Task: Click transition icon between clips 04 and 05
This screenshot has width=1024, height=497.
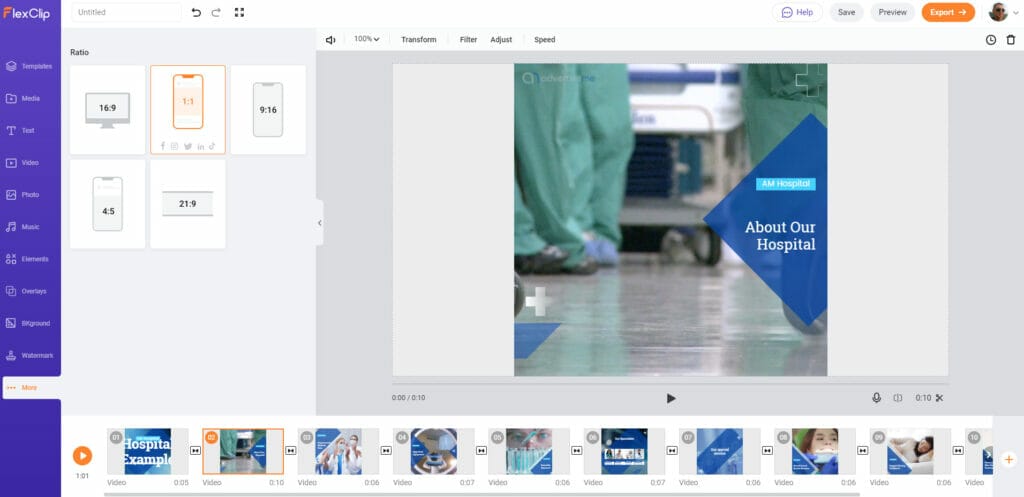Action: coord(481,451)
